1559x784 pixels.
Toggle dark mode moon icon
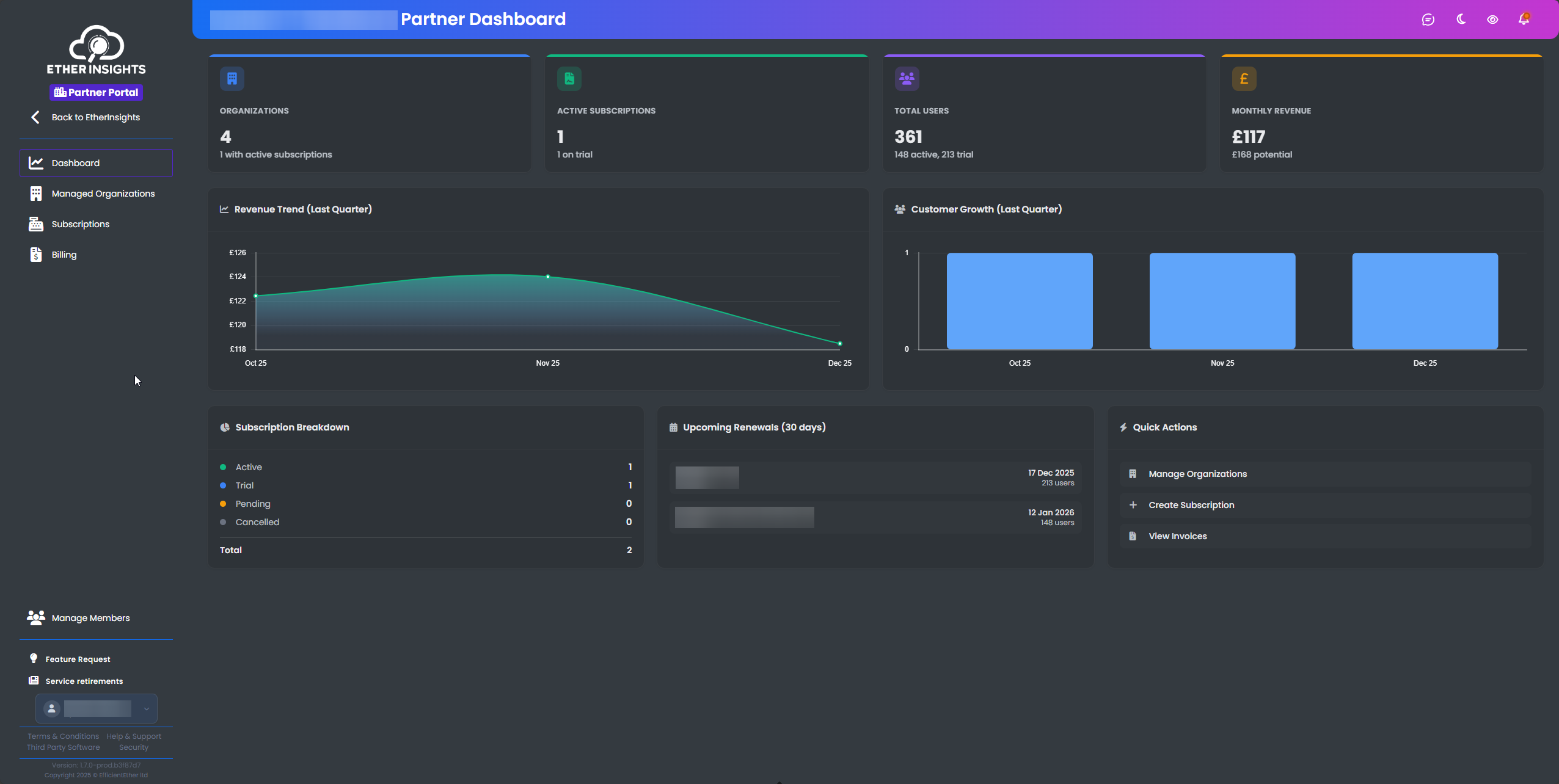point(1461,20)
